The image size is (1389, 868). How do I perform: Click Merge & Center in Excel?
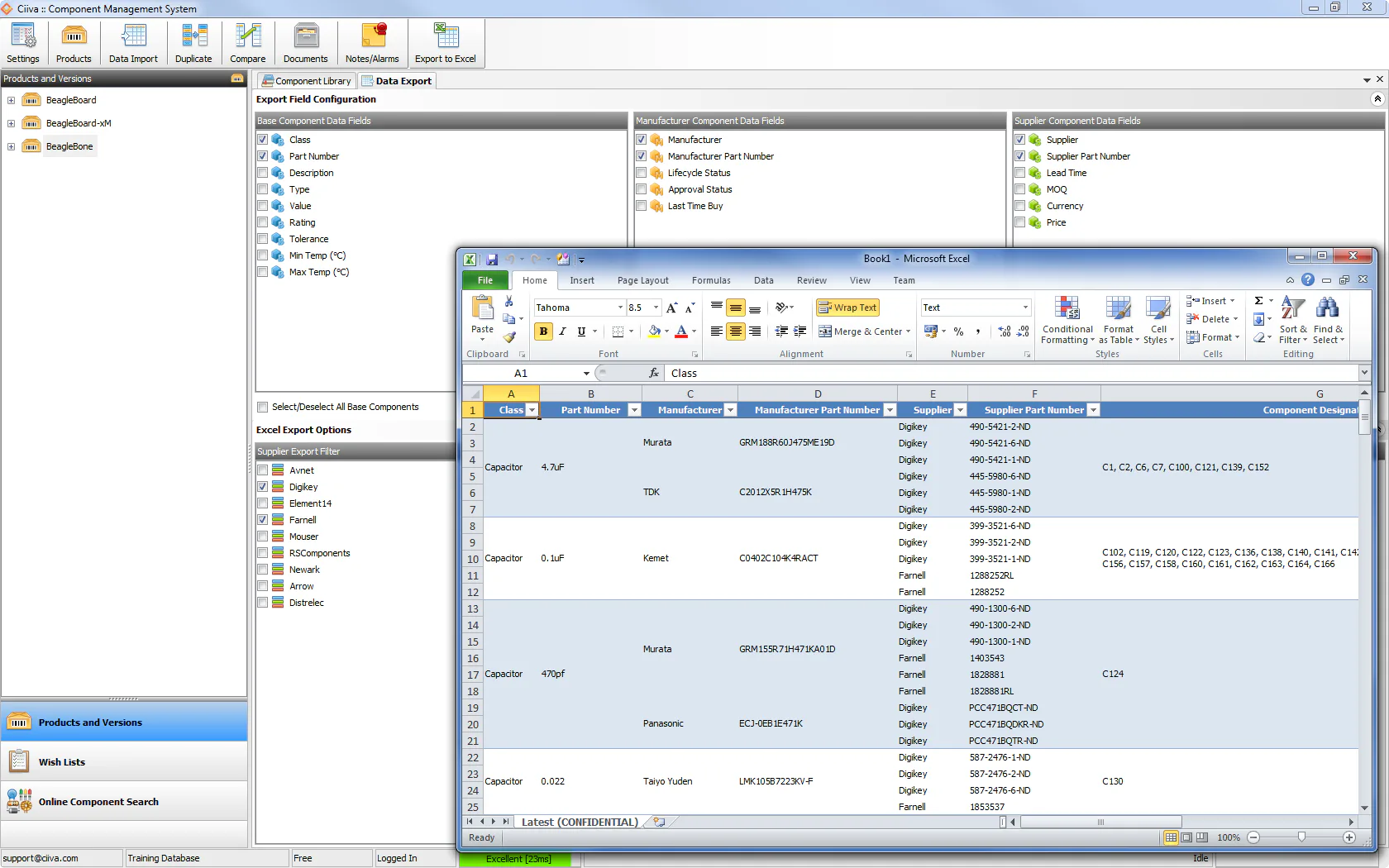tap(864, 331)
